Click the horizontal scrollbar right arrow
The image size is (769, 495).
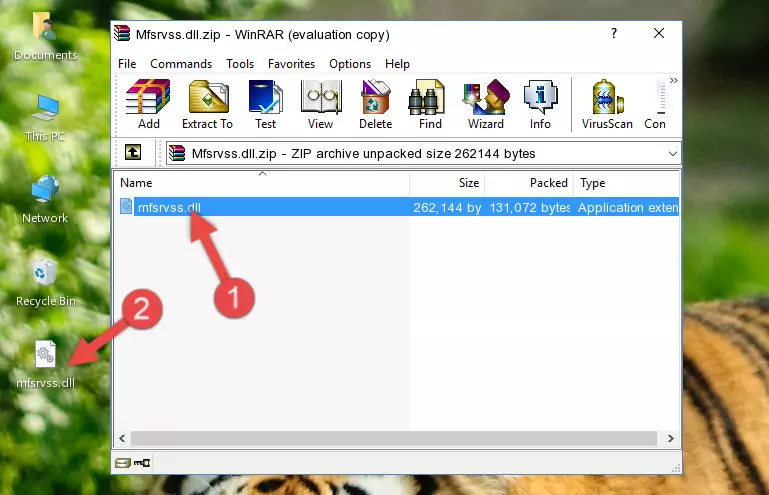(x=670, y=438)
